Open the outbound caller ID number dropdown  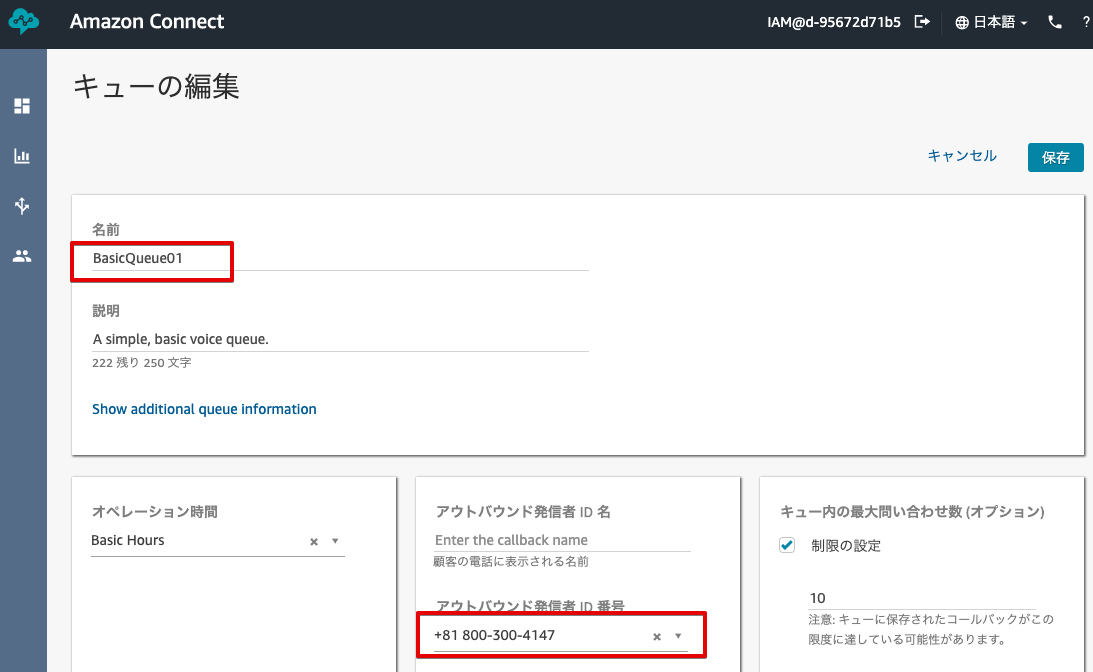click(x=678, y=635)
